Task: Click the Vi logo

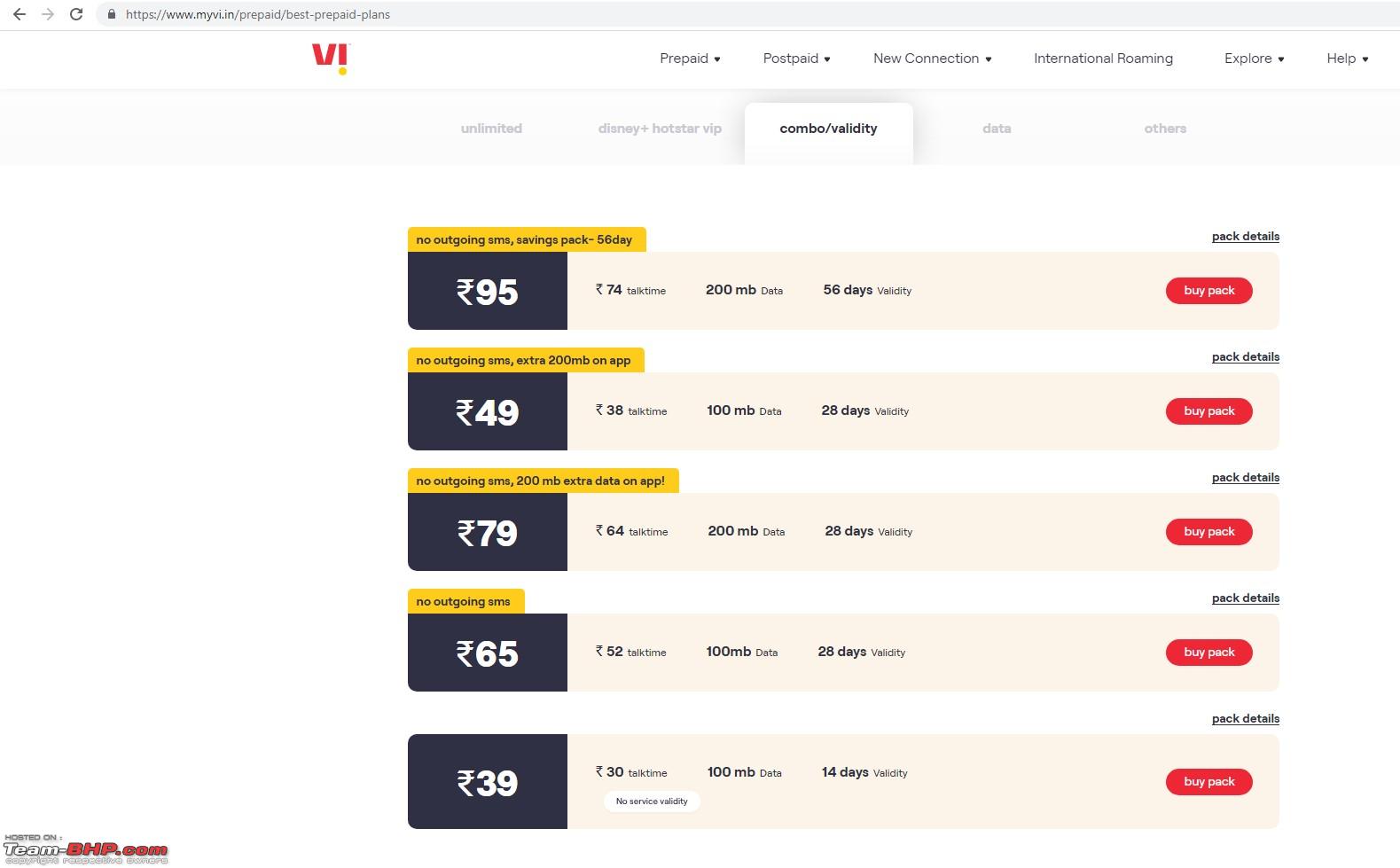Action: [331, 59]
